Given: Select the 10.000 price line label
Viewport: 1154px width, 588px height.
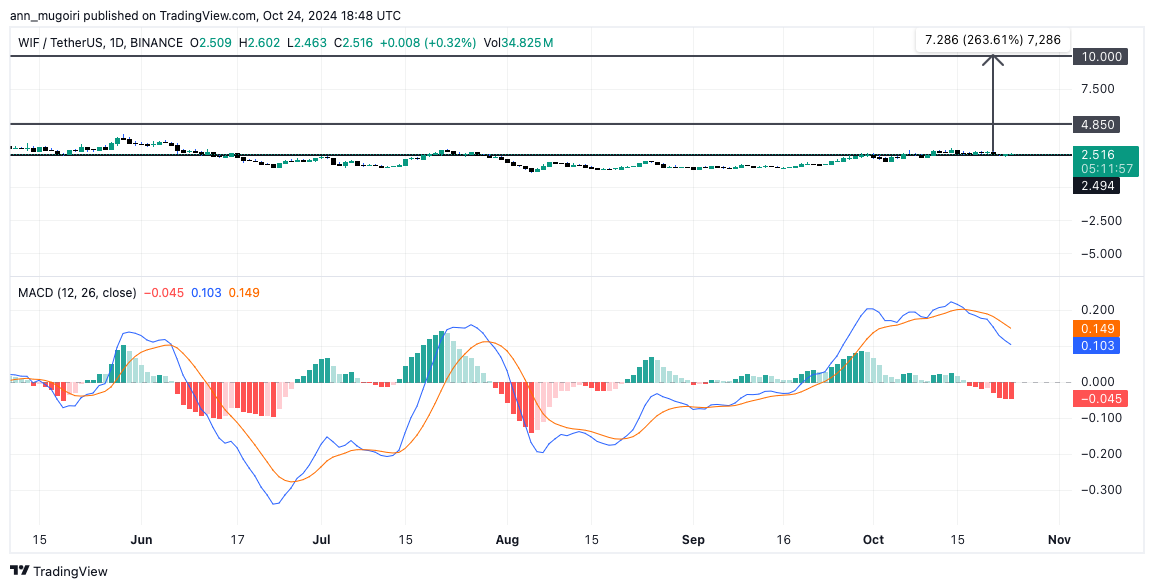Looking at the screenshot, I should tap(1099, 57).
